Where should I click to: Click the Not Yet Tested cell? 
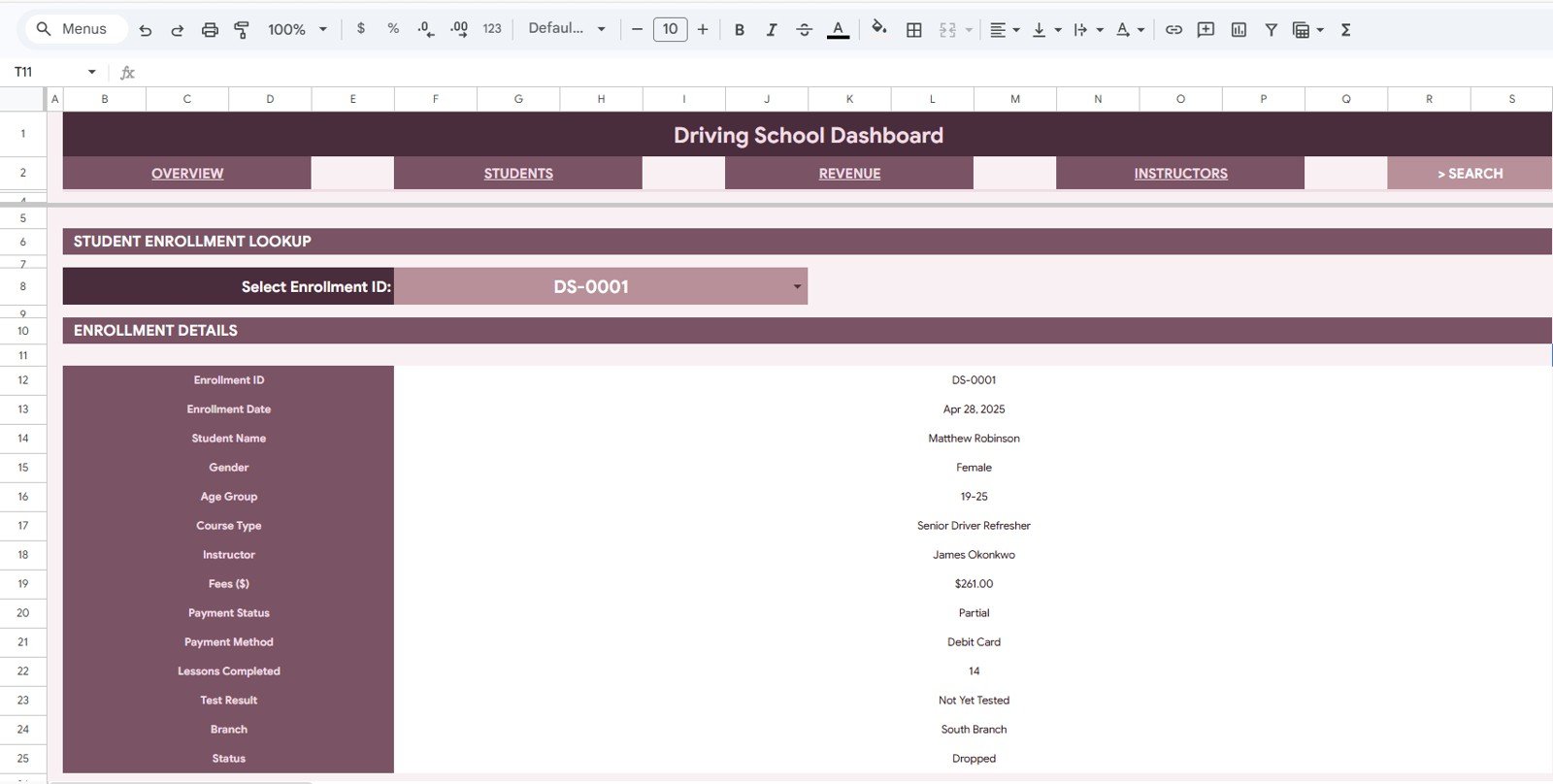click(974, 701)
